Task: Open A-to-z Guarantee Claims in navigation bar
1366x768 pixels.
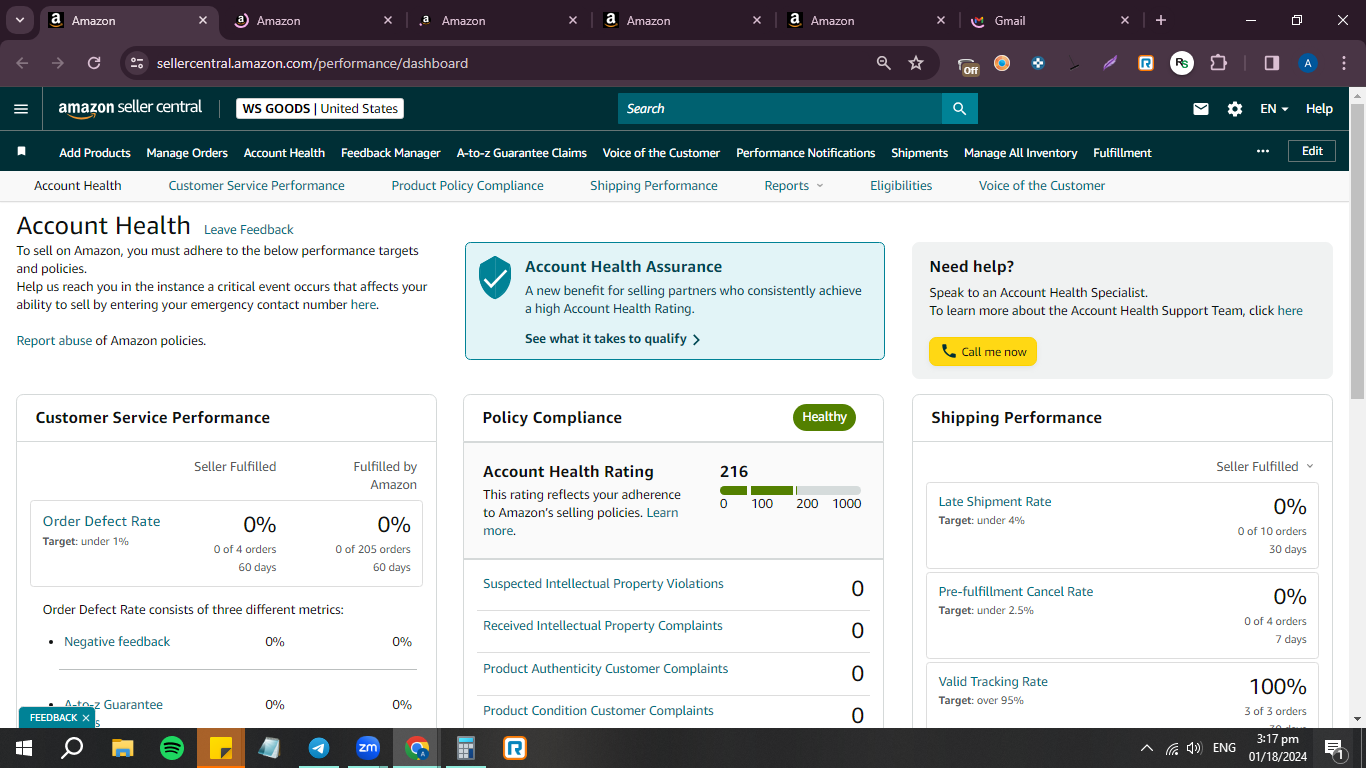Action: pos(522,153)
